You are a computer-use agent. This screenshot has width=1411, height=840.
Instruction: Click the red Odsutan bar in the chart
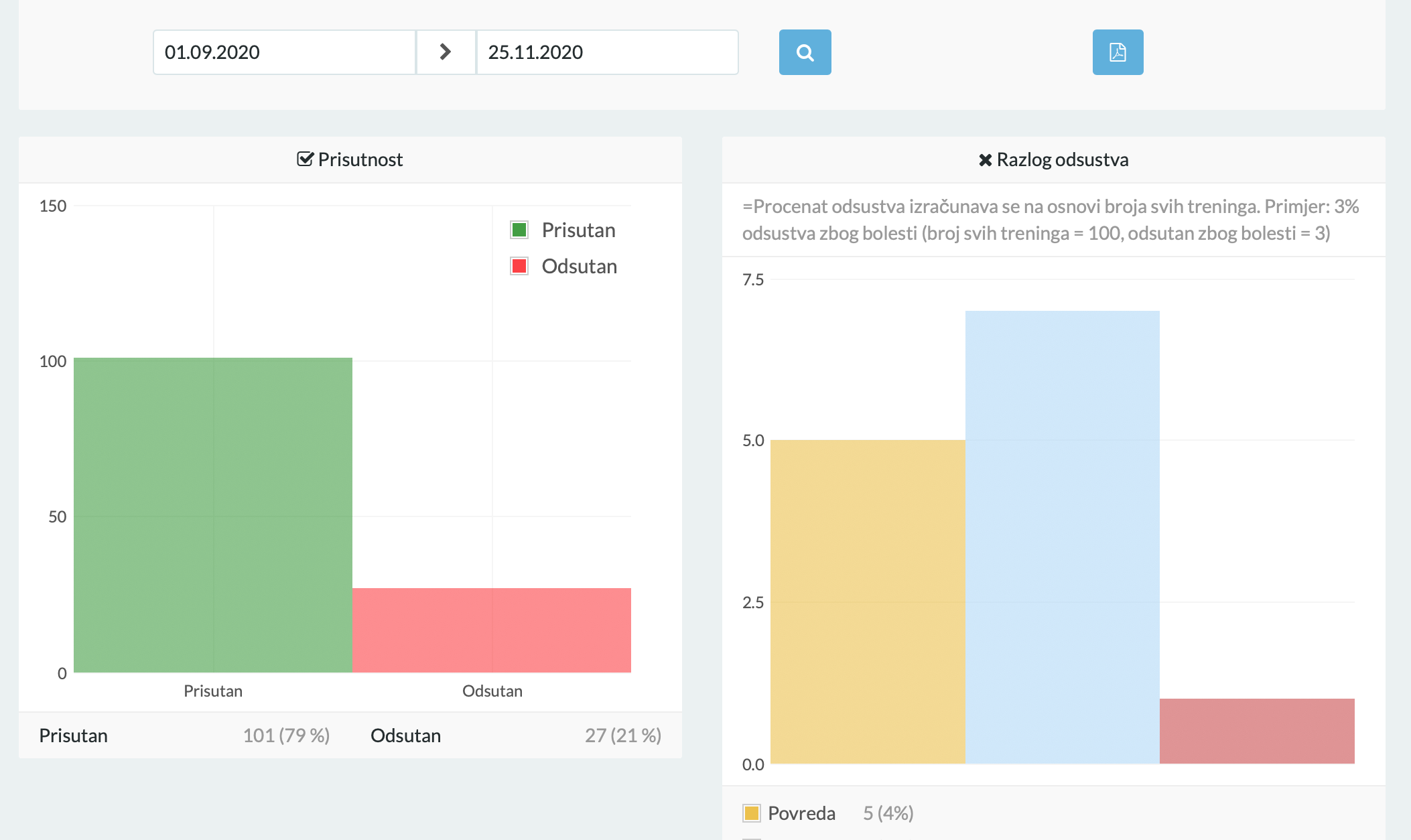(x=491, y=630)
